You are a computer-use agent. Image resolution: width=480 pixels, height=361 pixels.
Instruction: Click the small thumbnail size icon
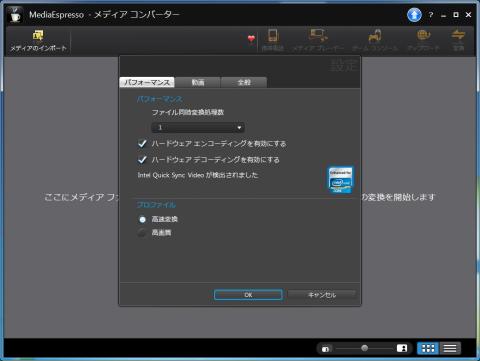pos(325,349)
